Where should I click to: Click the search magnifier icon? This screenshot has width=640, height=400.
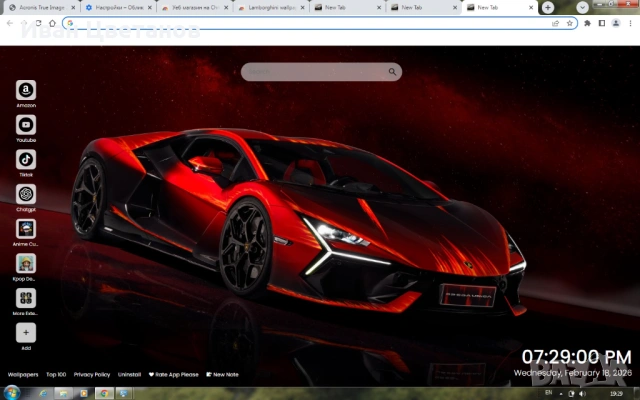(x=393, y=72)
